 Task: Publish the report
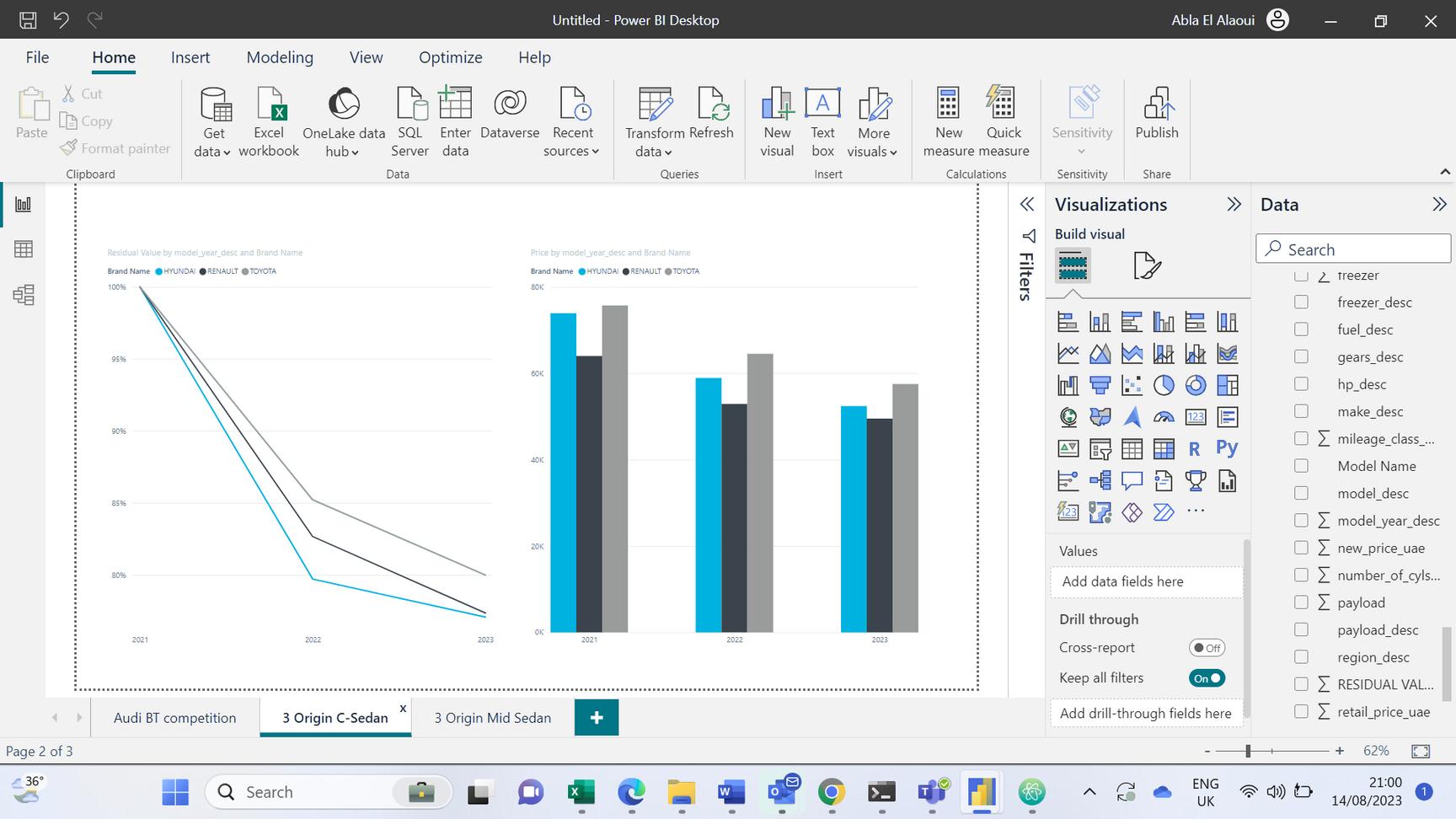(1157, 115)
